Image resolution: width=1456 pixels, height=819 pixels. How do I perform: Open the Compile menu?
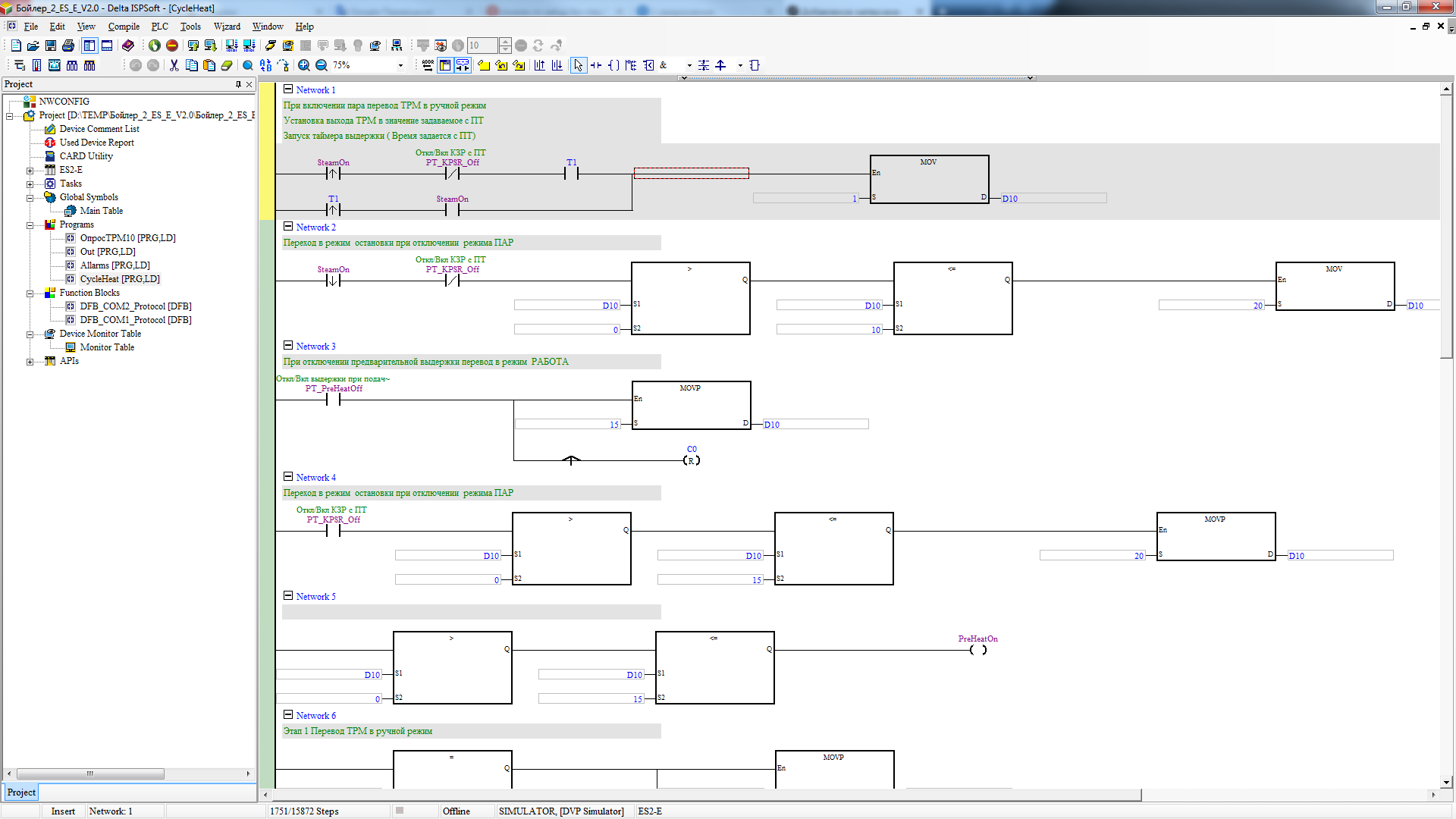tap(124, 27)
